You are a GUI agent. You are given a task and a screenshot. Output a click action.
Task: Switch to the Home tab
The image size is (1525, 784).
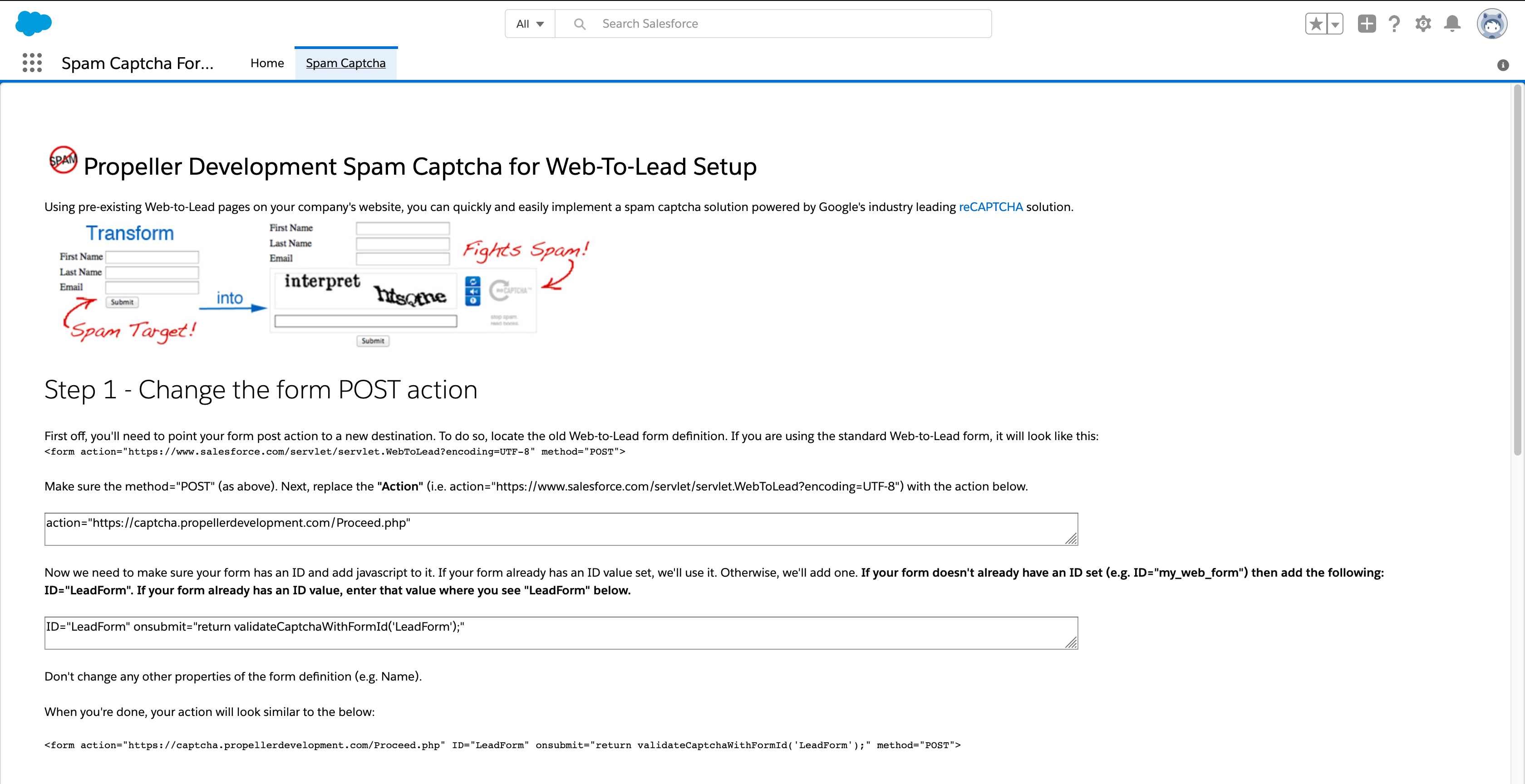pyautogui.click(x=267, y=63)
